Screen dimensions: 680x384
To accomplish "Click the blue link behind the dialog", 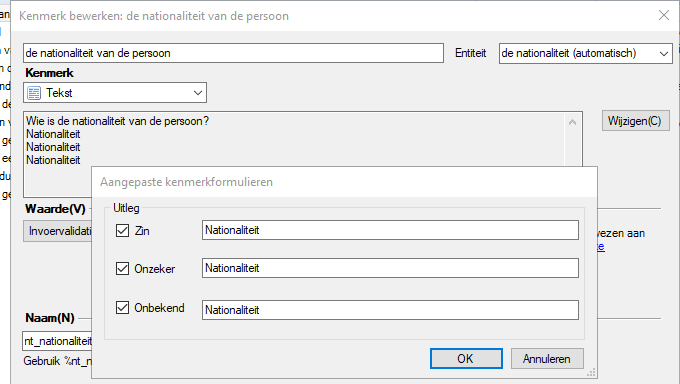I will [x=601, y=246].
